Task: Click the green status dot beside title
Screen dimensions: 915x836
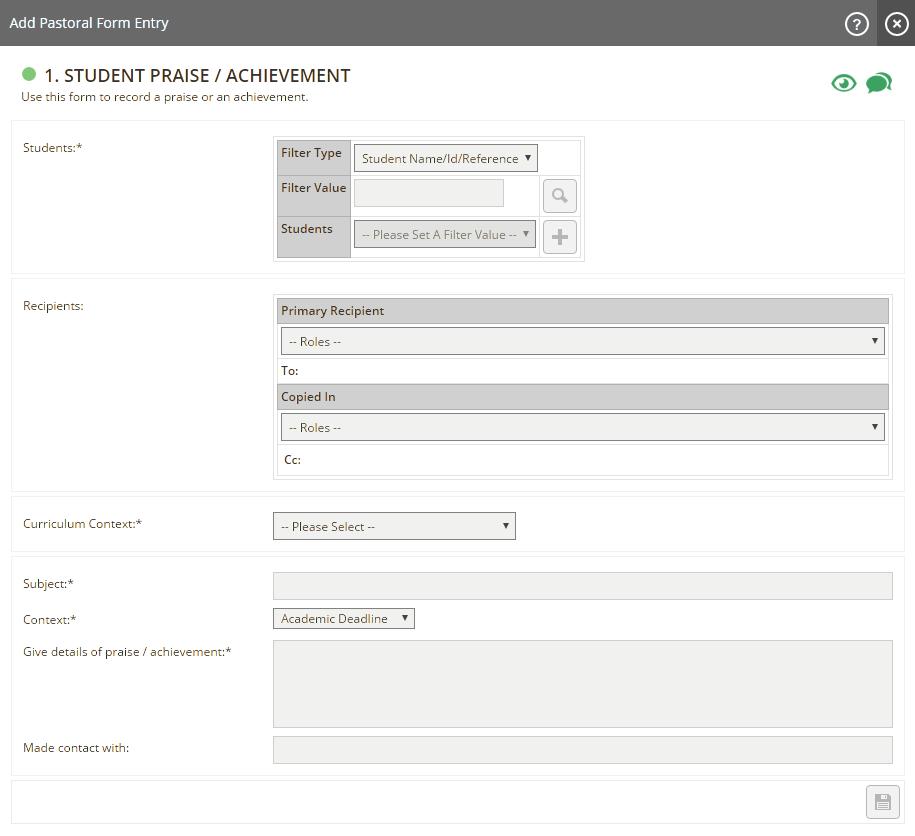Action: pyautogui.click(x=29, y=75)
